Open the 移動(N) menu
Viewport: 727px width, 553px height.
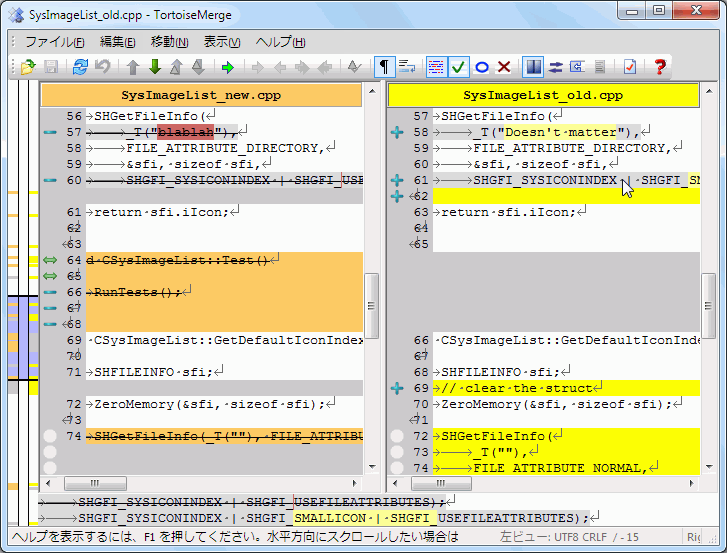pos(169,42)
